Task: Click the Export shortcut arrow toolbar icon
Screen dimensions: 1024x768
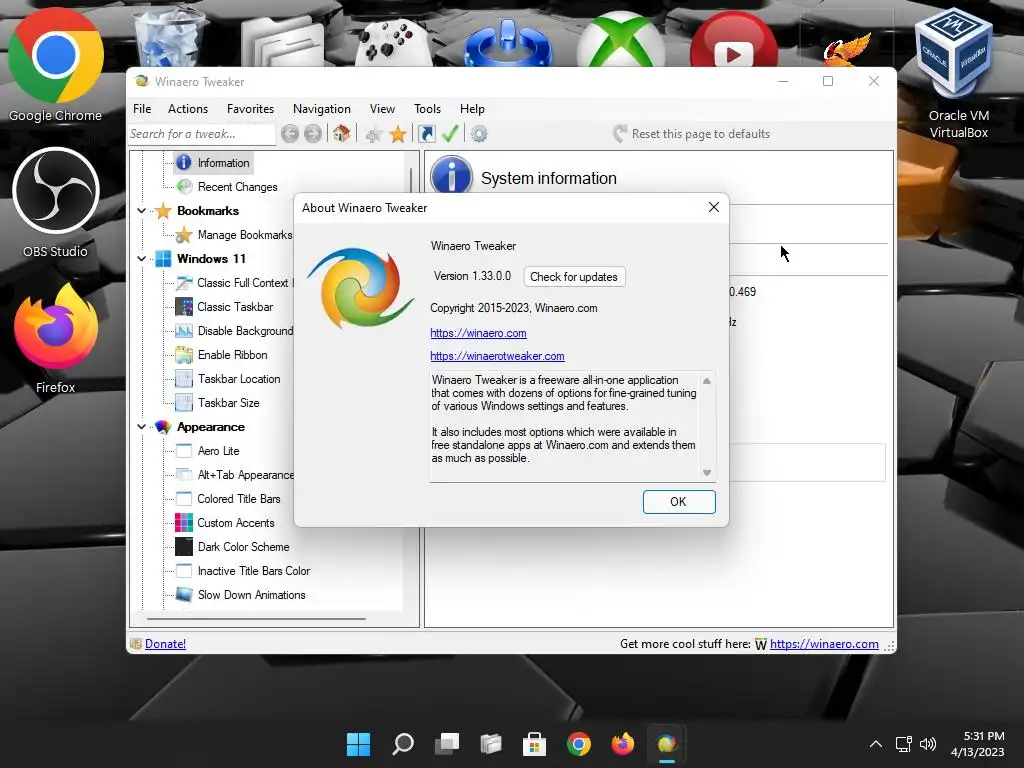Action: tap(426, 134)
